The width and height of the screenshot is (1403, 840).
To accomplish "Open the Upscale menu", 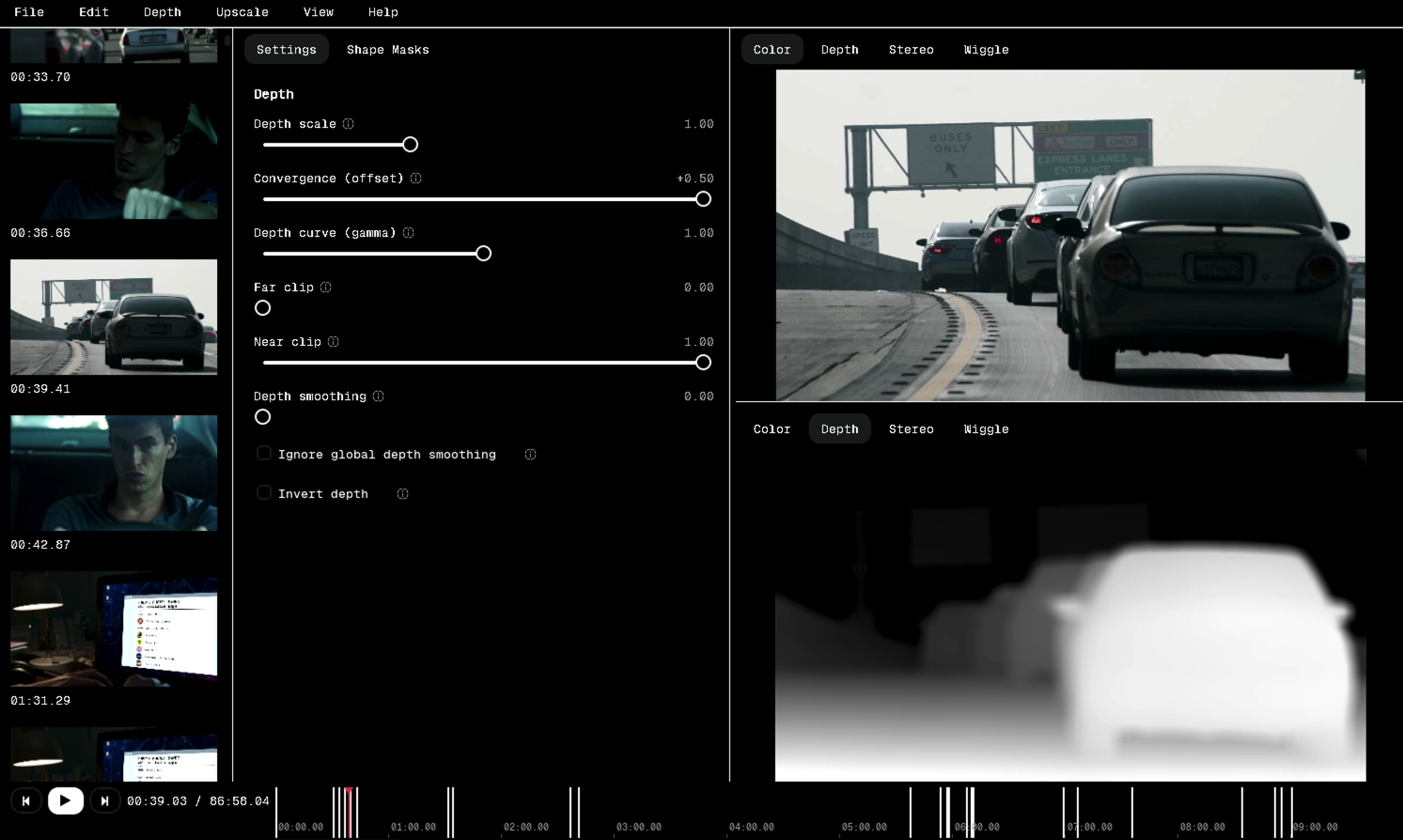I will pyautogui.click(x=242, y=12).
